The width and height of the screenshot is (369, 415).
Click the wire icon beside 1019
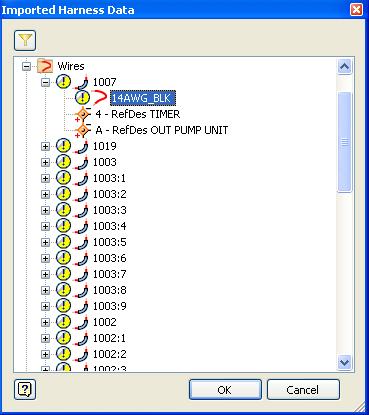click(x=82, y=146)
